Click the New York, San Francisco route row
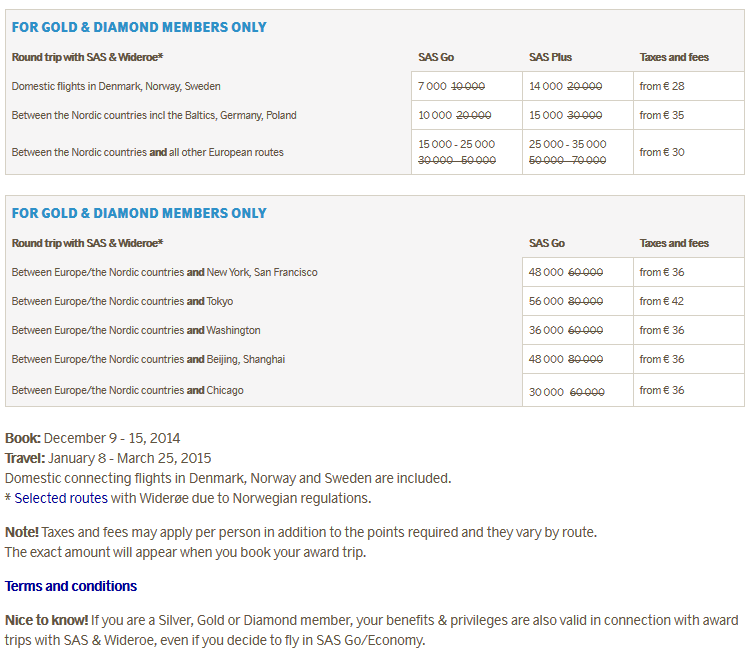The height and width of the screenshot is (658, 751). 165,272
